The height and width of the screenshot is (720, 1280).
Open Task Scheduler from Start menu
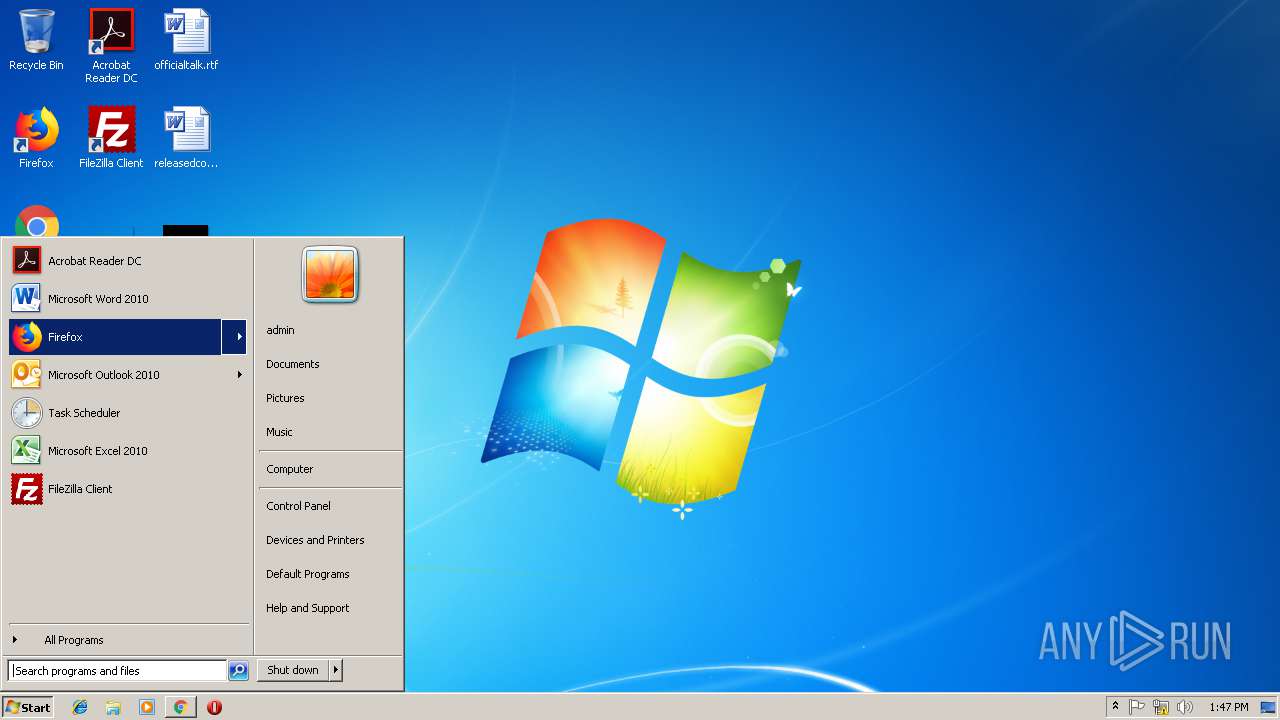click(128, 413)
